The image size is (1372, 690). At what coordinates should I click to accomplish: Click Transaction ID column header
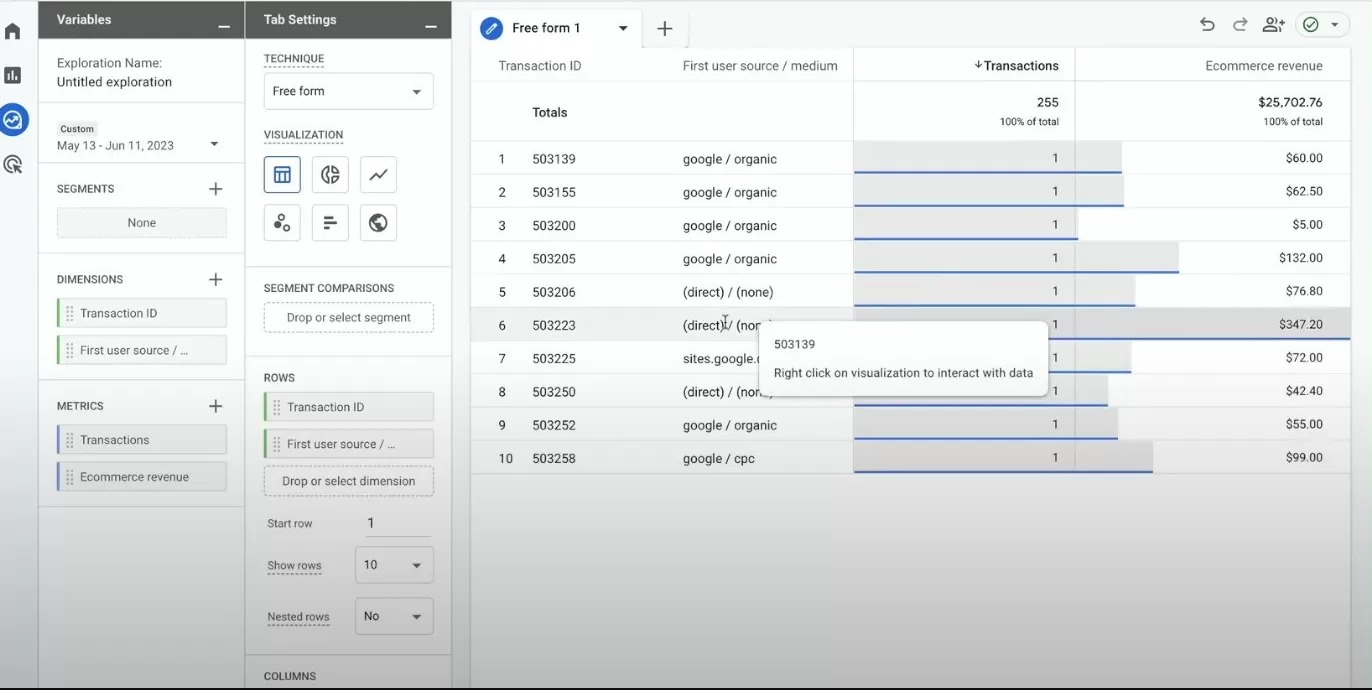click(540, 66)
